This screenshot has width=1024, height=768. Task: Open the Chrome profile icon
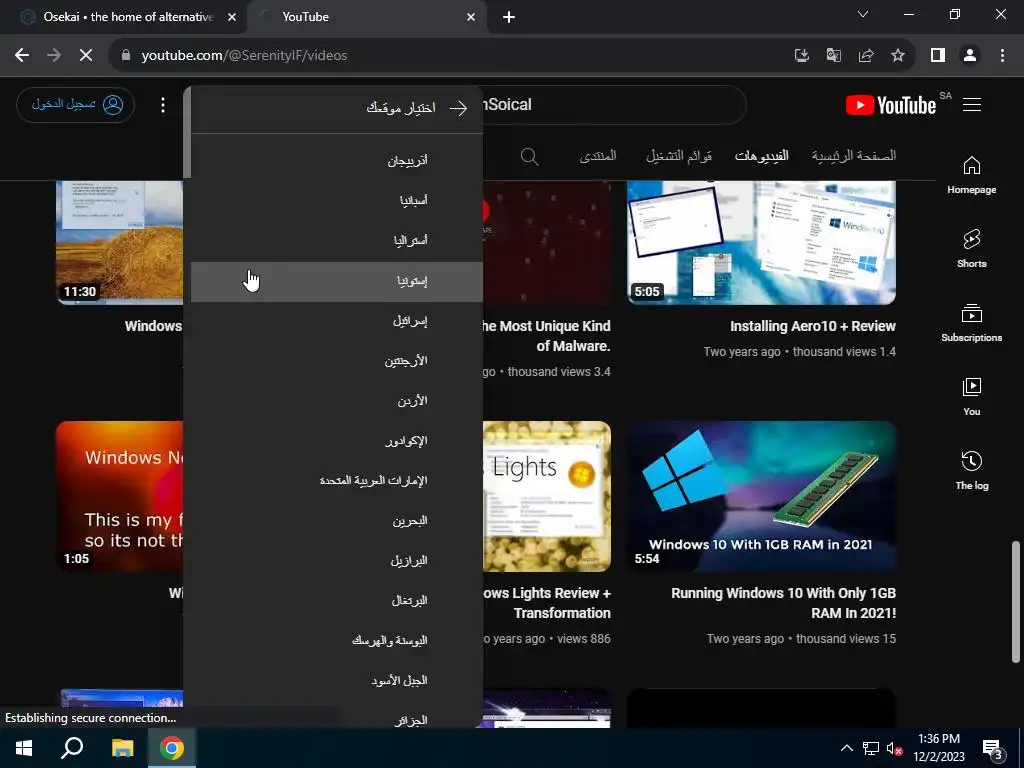coord(970,56)
